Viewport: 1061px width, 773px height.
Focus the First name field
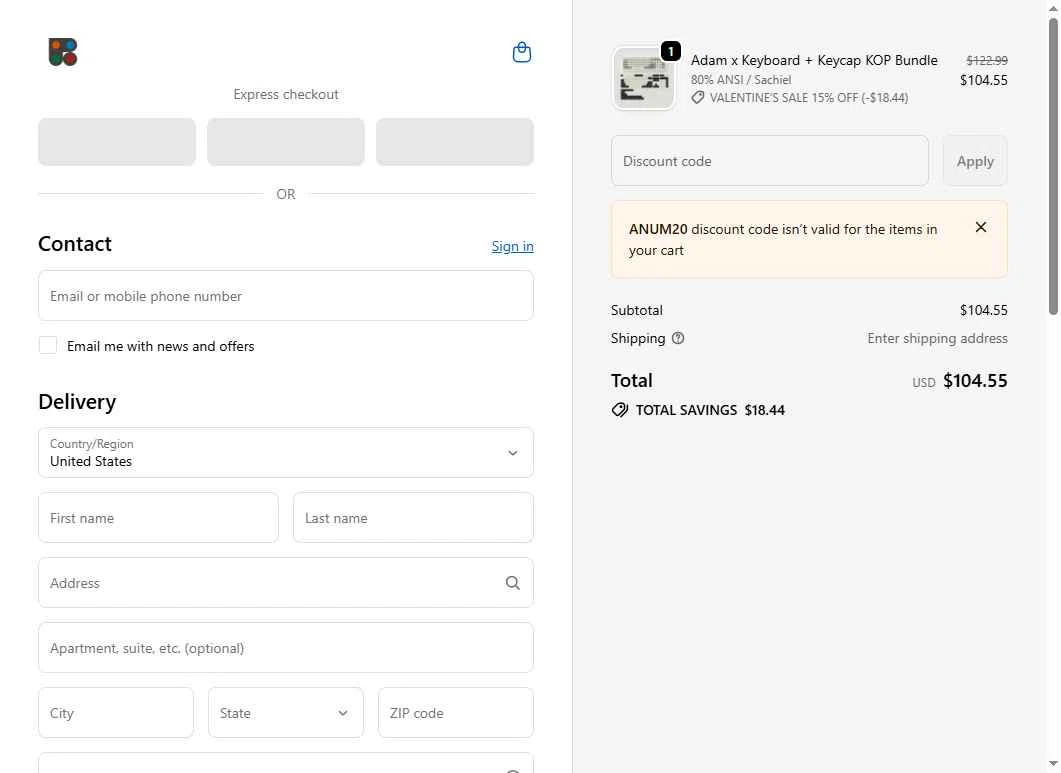coord(158,518)
